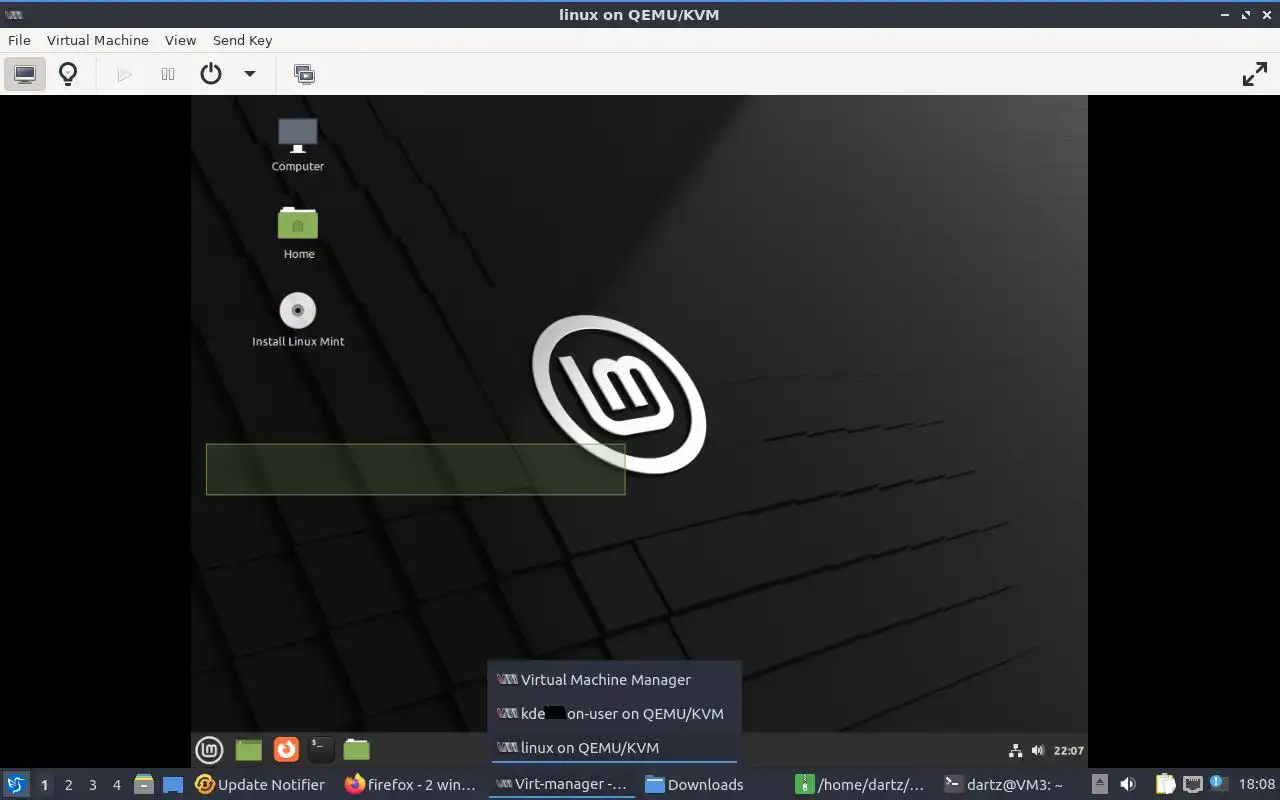Screen dimensions: 1280x800
Task: Show virtual hardware details lightbulb
Action: pos(68,74)
